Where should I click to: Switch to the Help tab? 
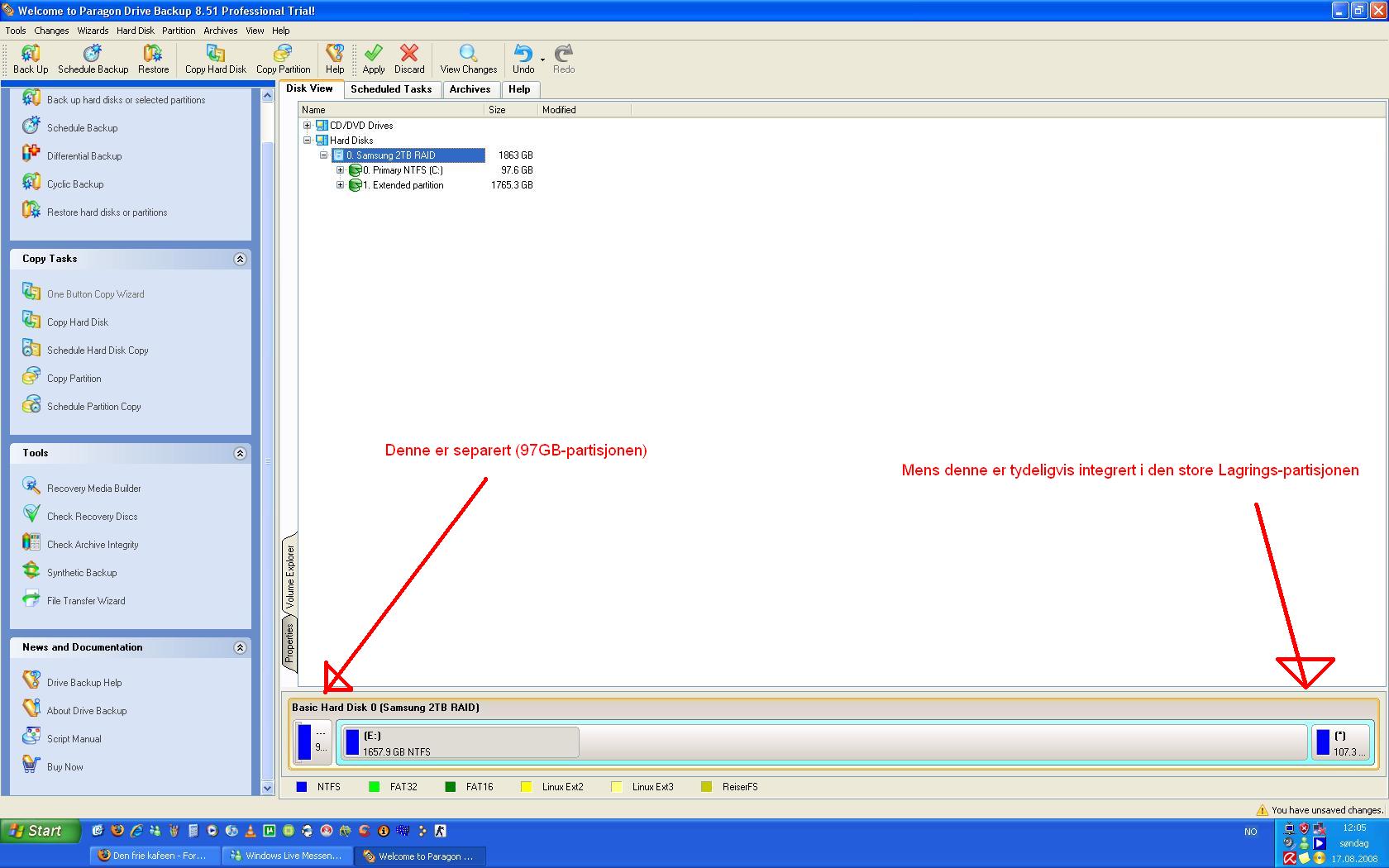point(519,89)
